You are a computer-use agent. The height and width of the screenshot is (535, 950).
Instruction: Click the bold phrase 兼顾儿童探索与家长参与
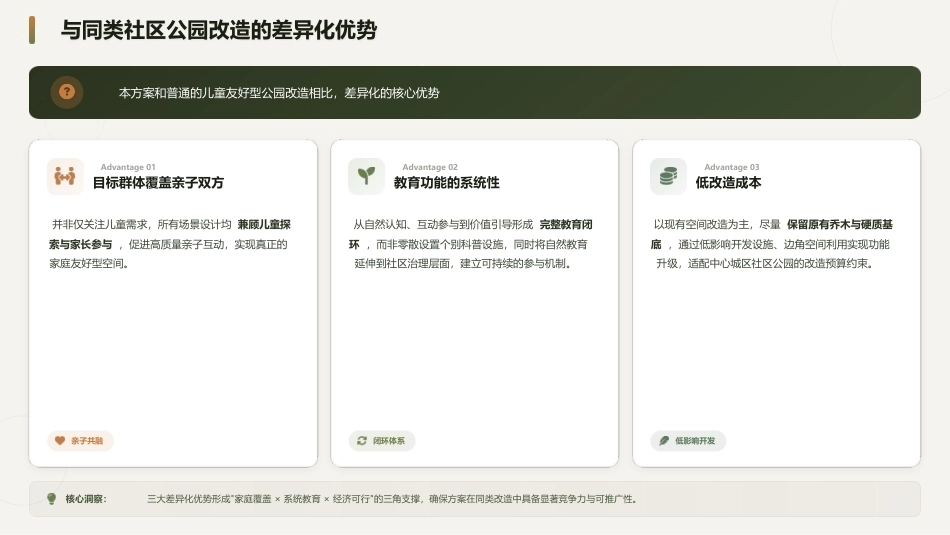170,234
